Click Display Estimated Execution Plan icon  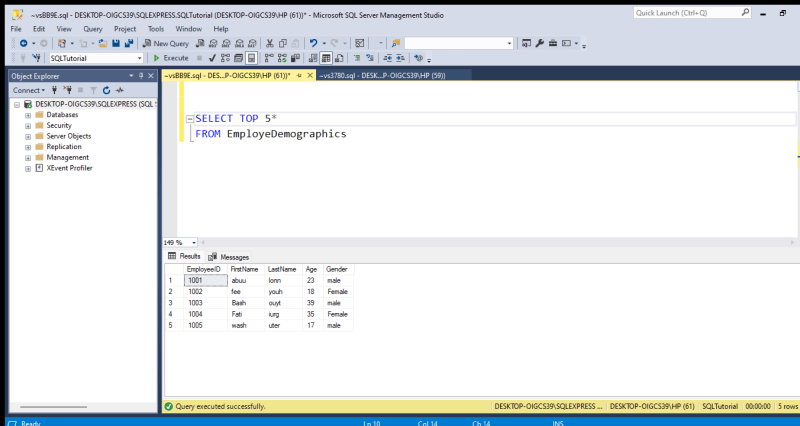(225, 58)
